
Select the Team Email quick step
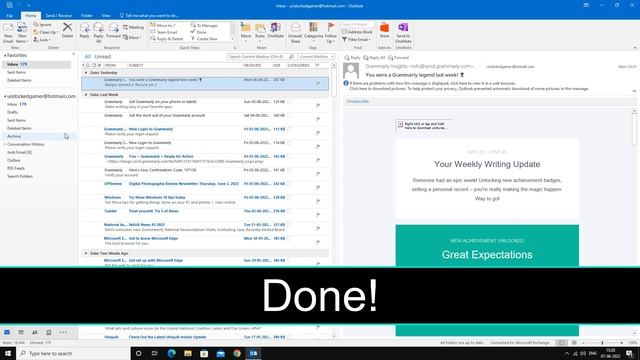click(164, 32)
